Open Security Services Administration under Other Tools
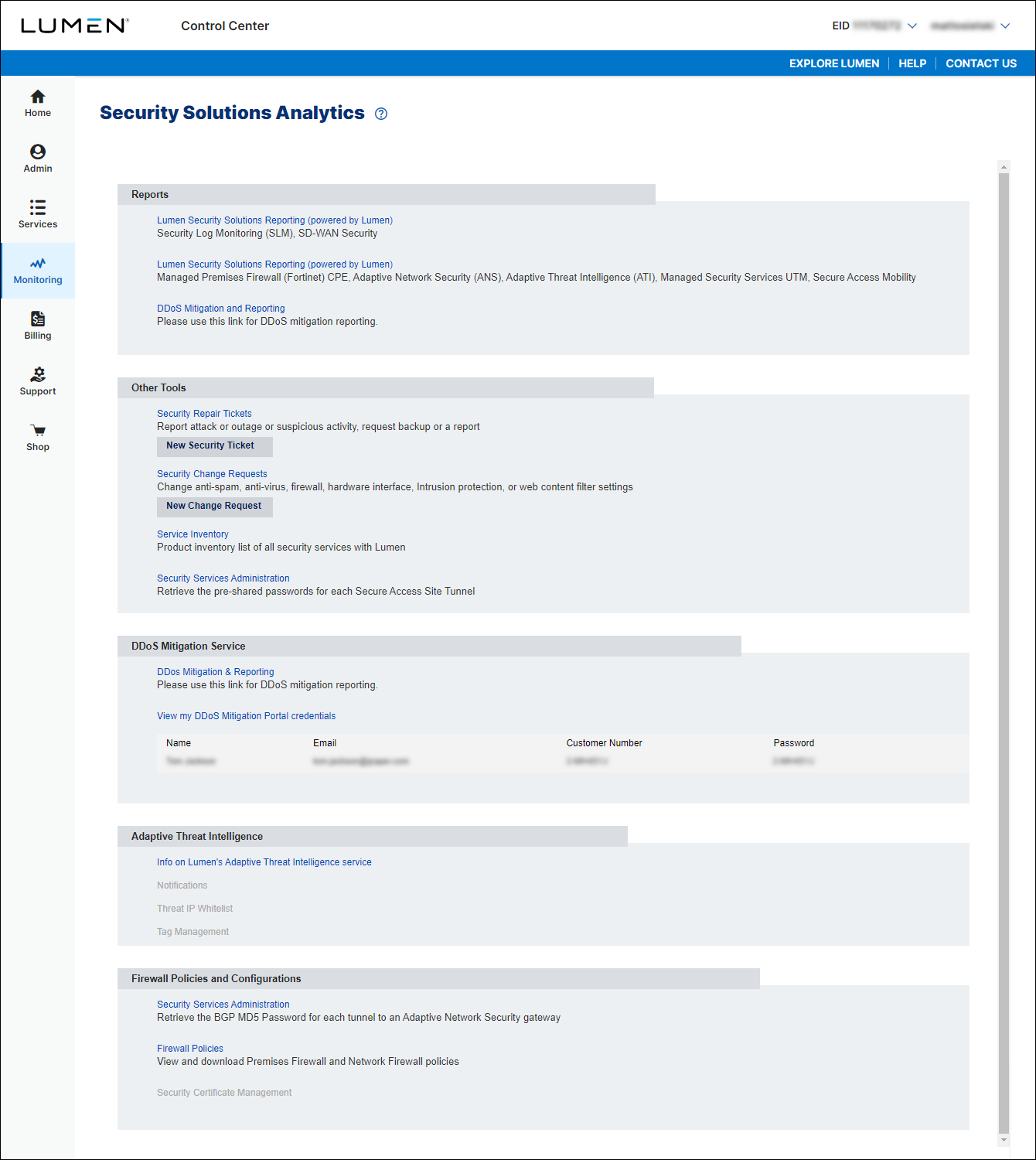Viewport: 1036px width, 1160px height. (223, 578)
